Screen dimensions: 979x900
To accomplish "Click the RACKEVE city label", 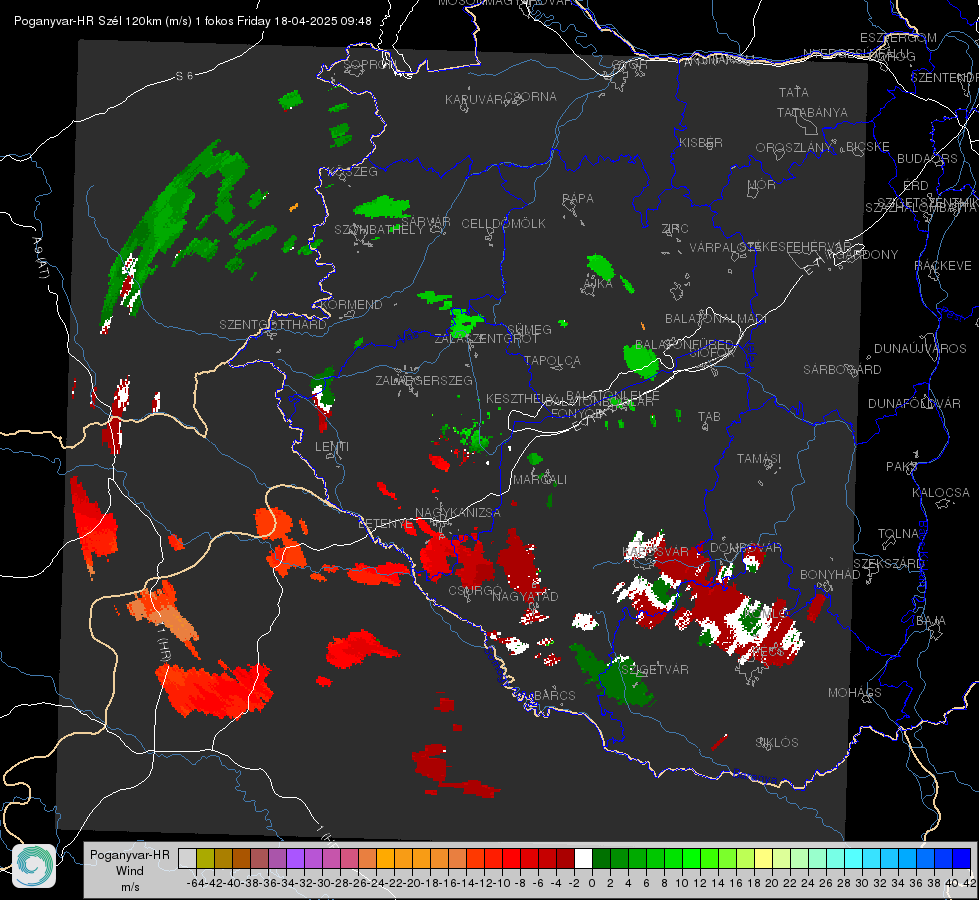I will (x=943, y=266).
